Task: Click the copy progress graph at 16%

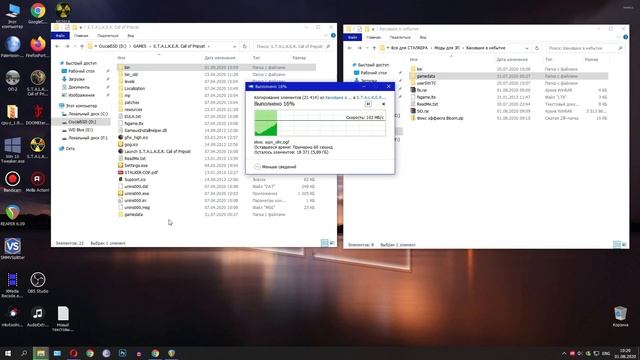Action: [320, 123]
